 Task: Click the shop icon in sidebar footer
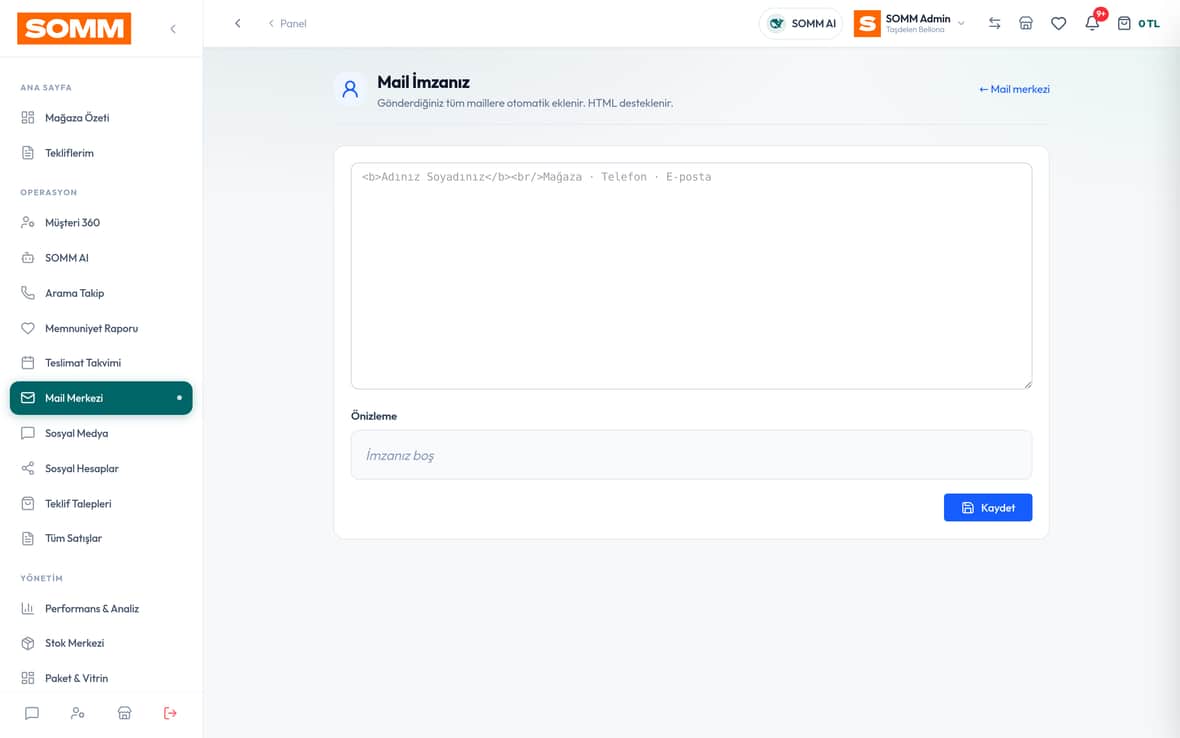(125, 713)
